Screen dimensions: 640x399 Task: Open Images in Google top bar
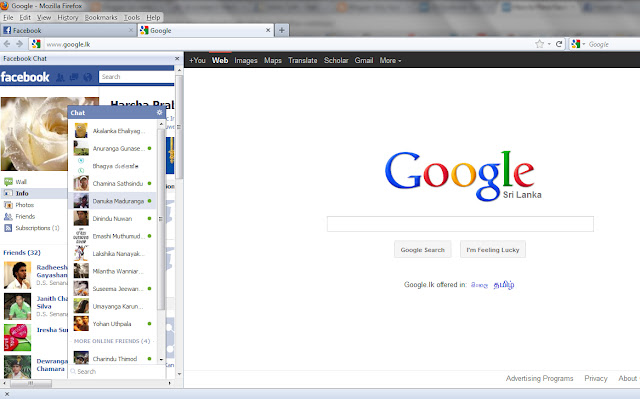click(x=246, y=60)
